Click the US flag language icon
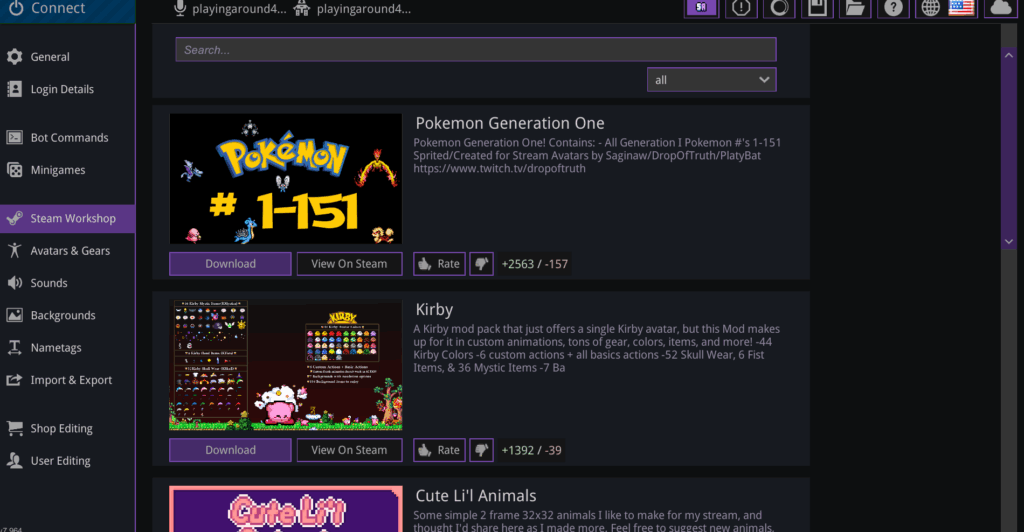 coord(962,8)
